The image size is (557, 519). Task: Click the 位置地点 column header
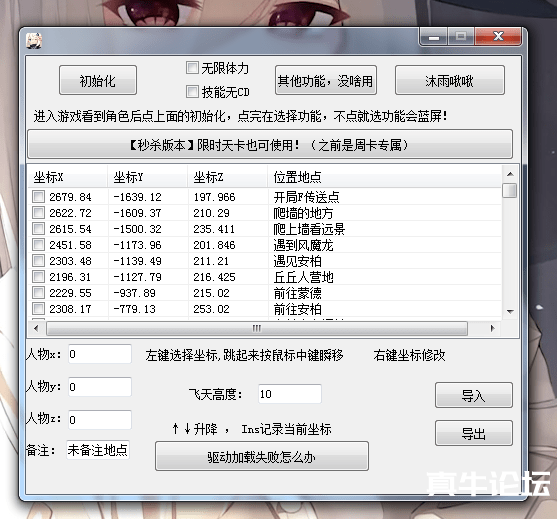pyautogui.click(x=384, y=177)
